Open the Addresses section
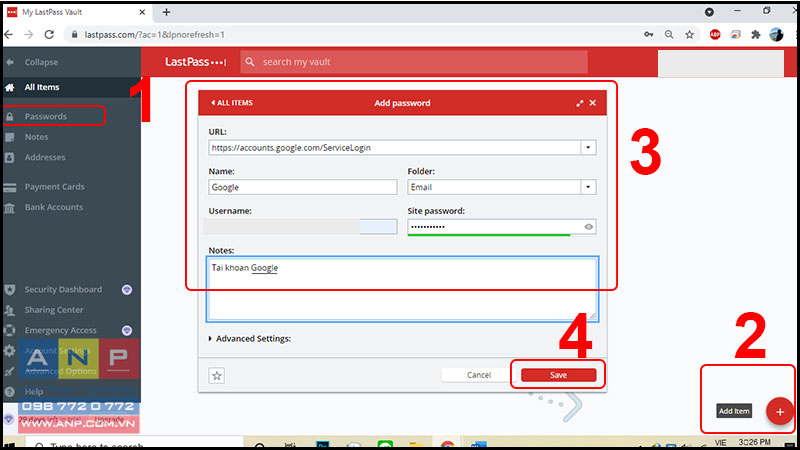 (45, 157)
